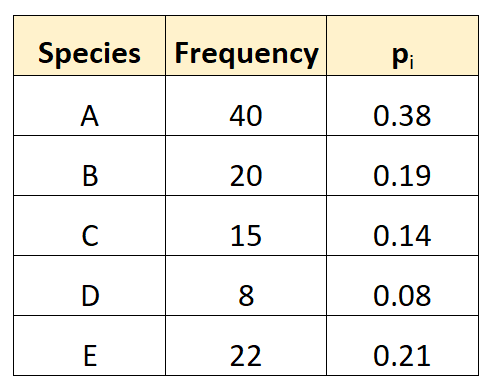Click the letter S in Species heading
The width and height of the screenshot is (494, 383).
tap(45, 53)
